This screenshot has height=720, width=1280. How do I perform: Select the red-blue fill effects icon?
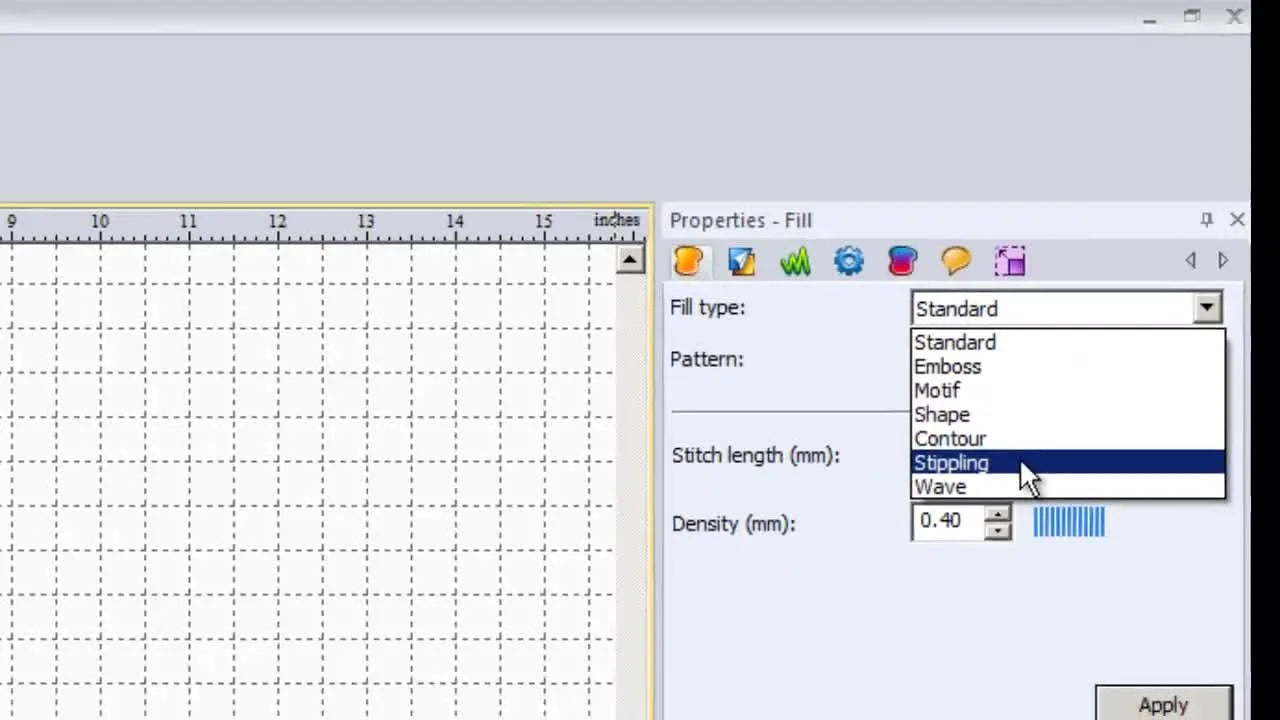(902, 261)
